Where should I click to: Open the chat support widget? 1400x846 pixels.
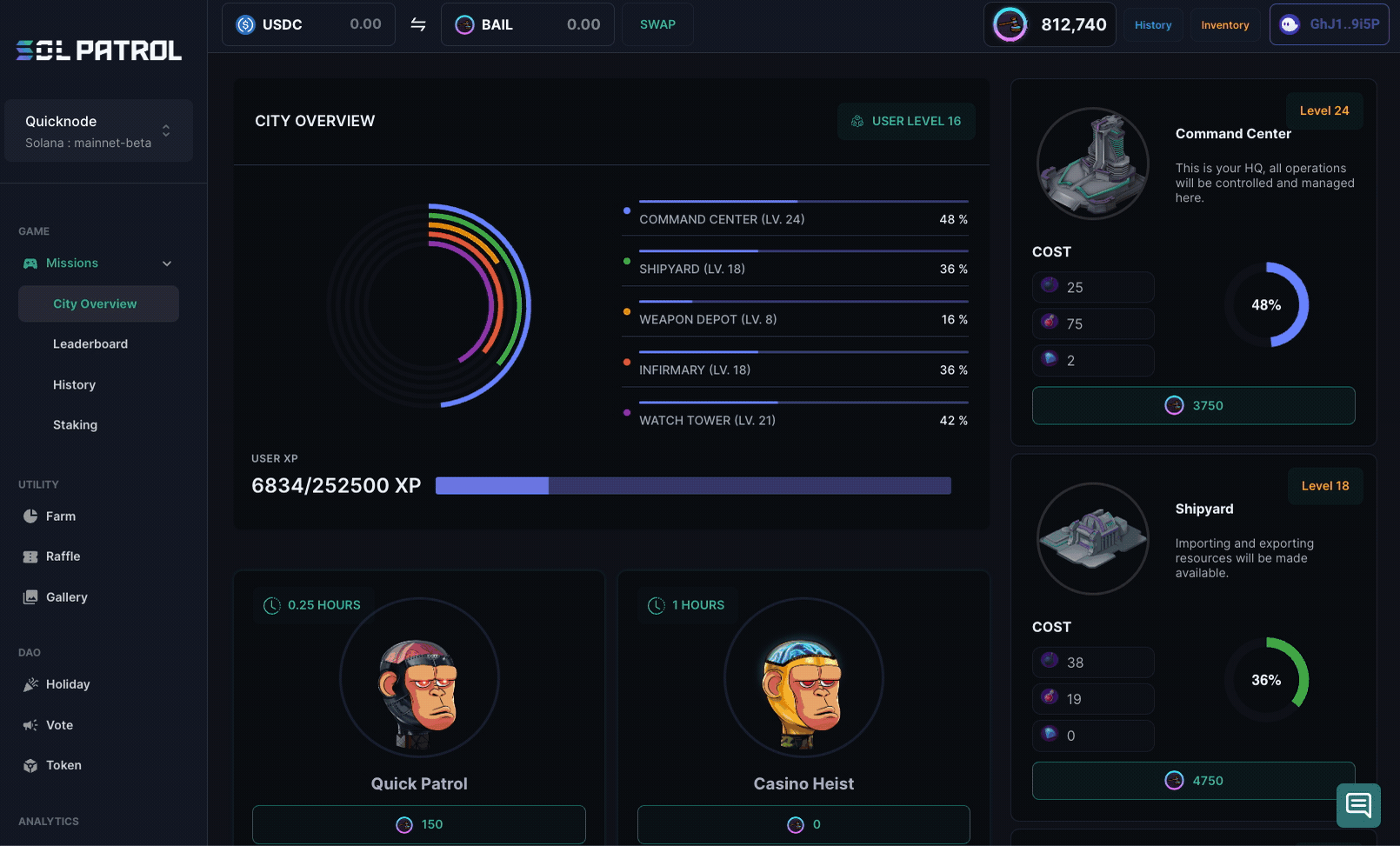click(x=1358, y=805)
